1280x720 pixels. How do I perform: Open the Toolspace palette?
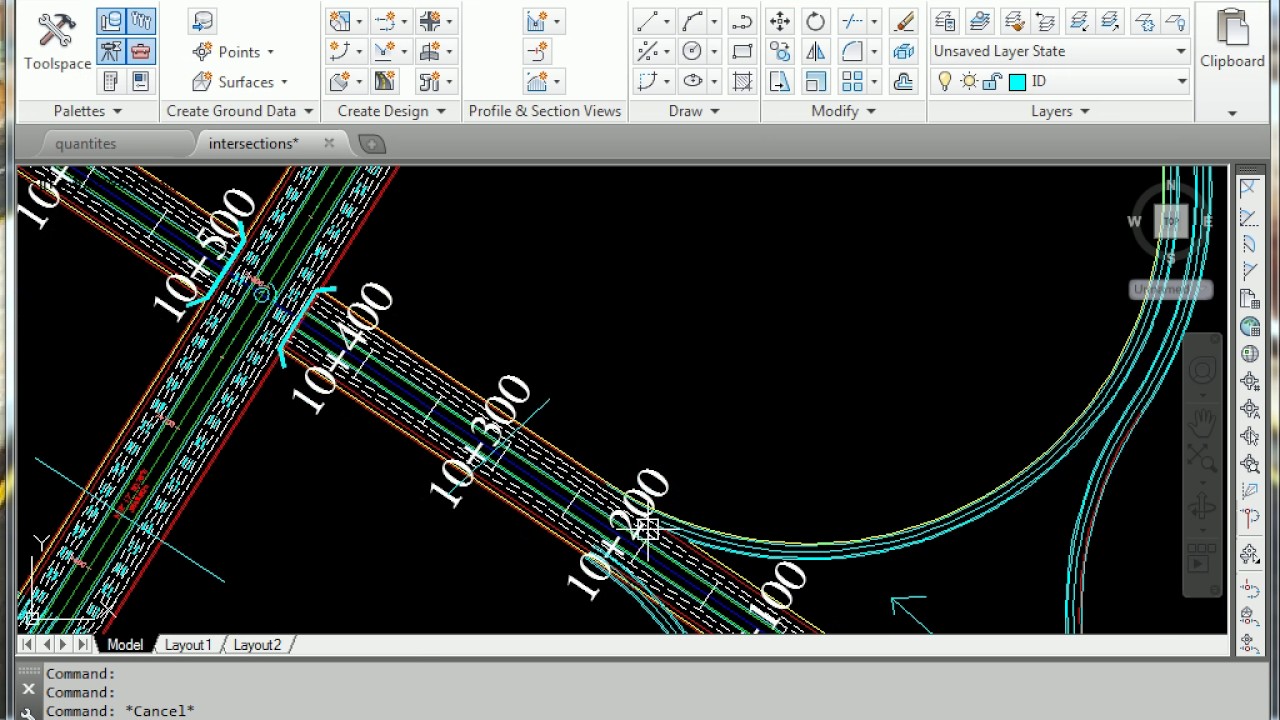coord(57,42)
